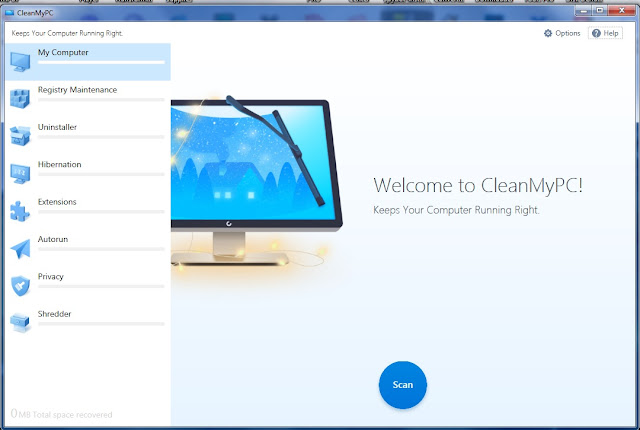Screen dimensions: 640x430
Task: Click the My Computer progress bar
Action: point(101,62)
